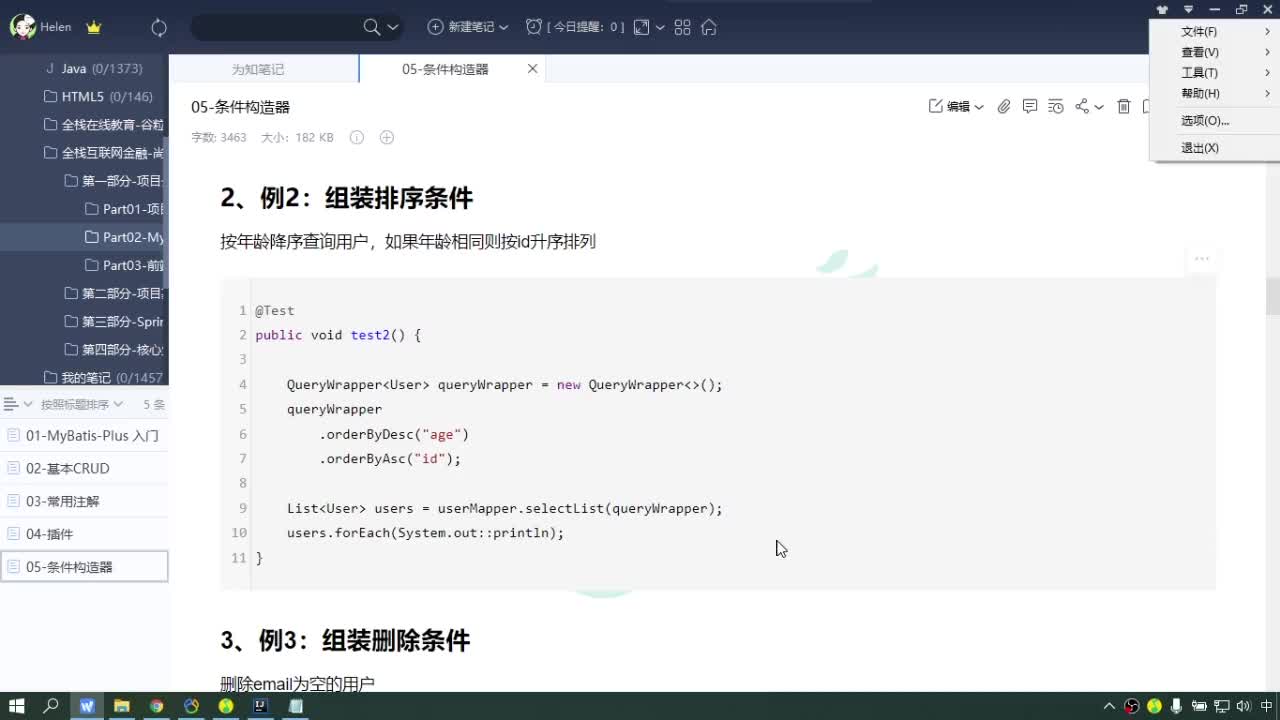1280x720 pixels.
Task: Click the note info circle icon
Action: pos(356,137)
